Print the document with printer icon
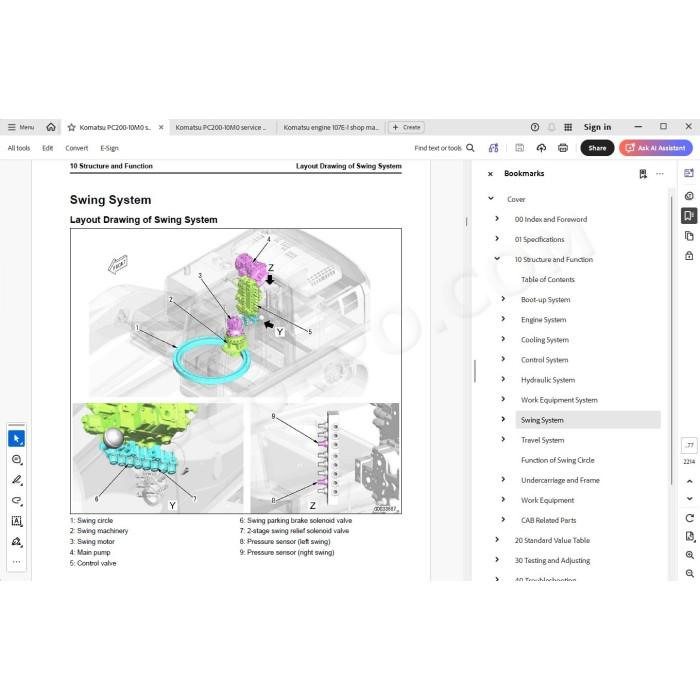 tap(563, 148)
